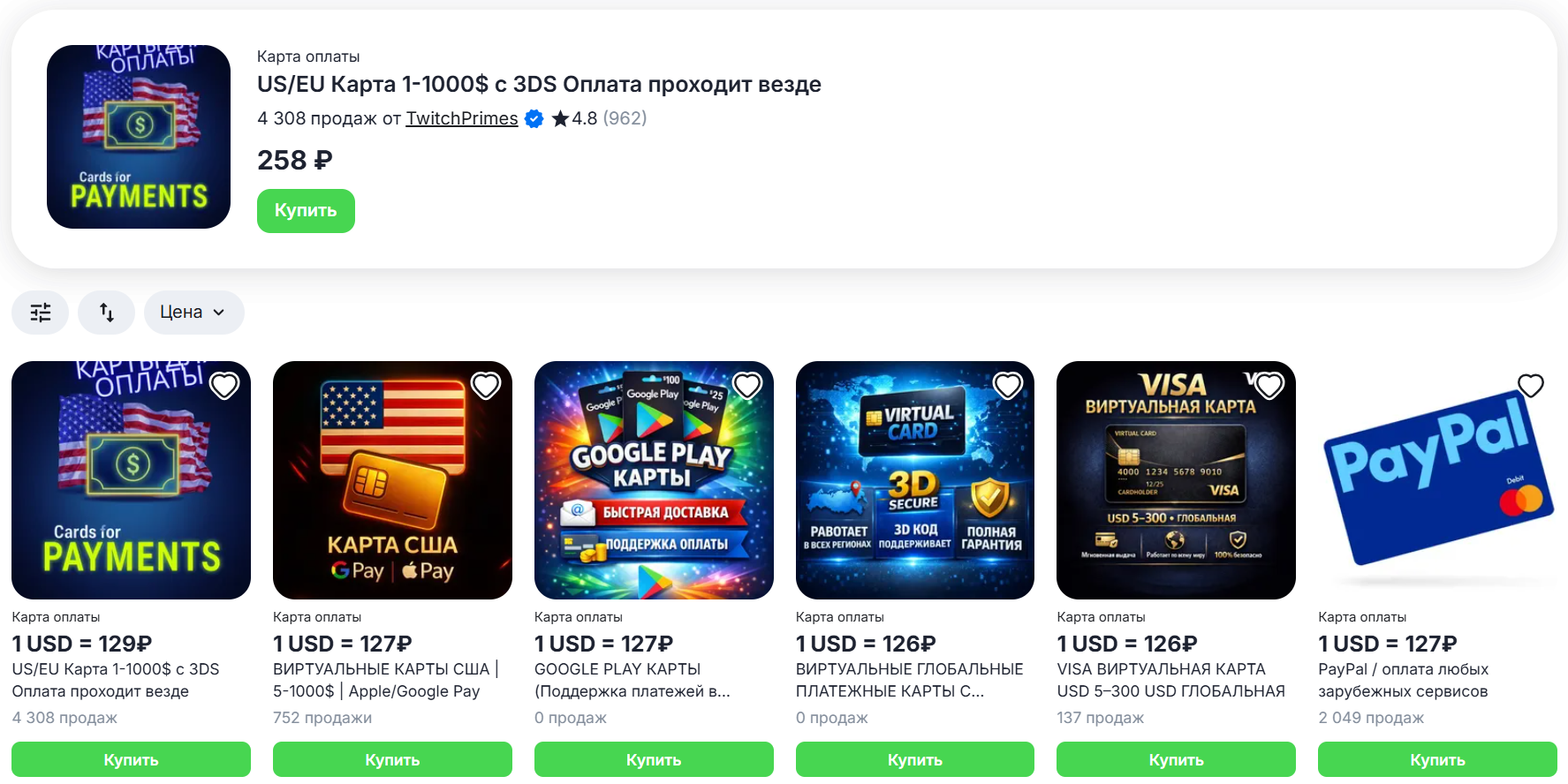Screen dimensions: 1568x784
Task: Favorite the US/EU Карта 1-1000$ card
Action: [224, 386]
